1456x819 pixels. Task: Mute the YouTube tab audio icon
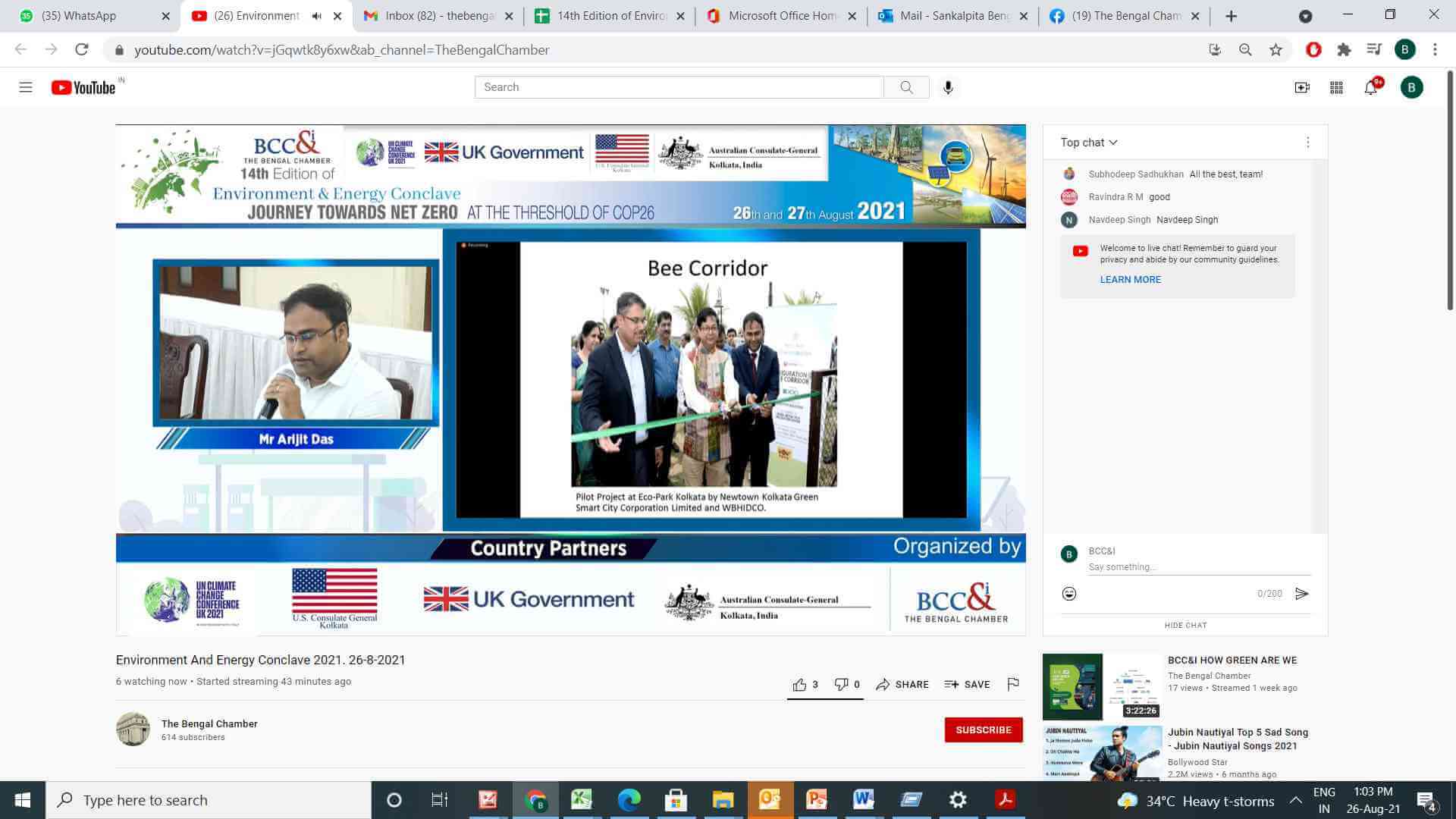click(x=317, y=16)
